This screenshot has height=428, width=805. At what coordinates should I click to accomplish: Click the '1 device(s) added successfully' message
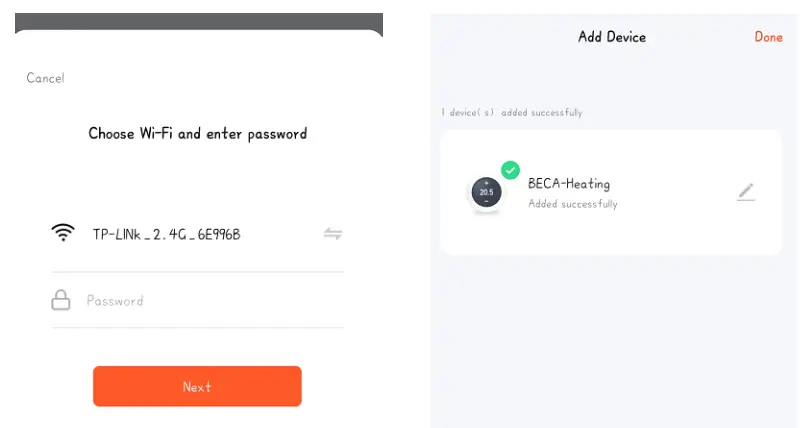click(x=512, y=113)
